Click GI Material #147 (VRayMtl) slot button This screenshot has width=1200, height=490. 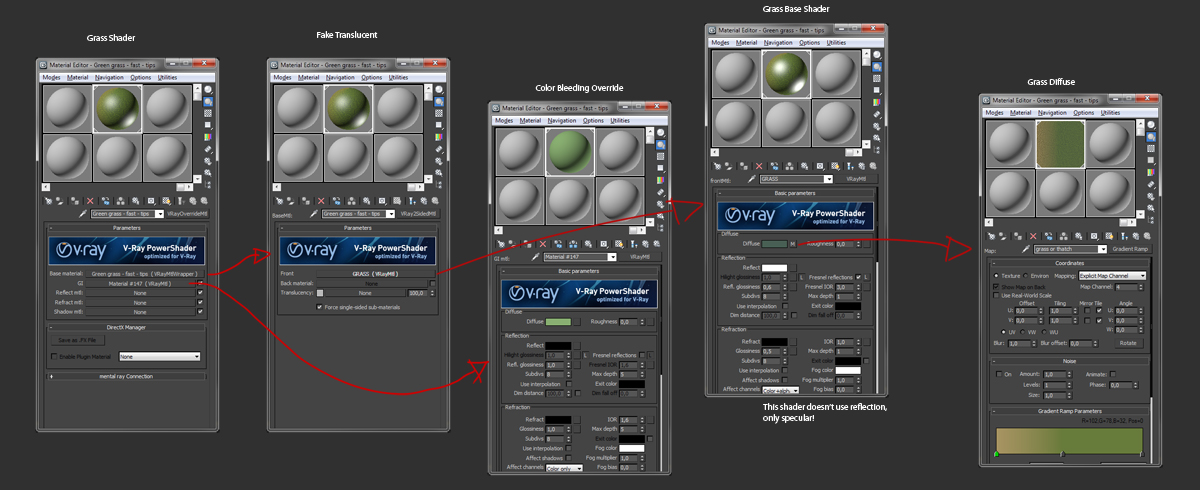[138, 283]
